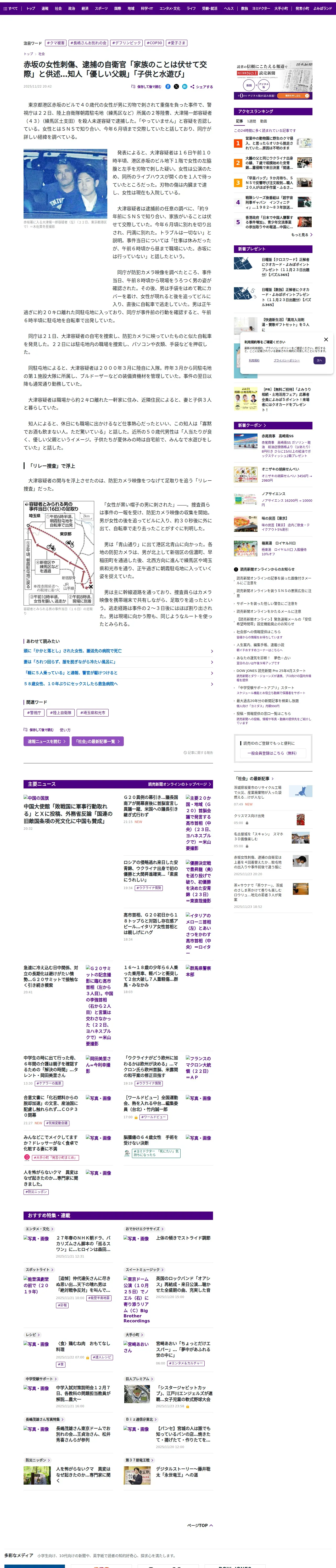Click 速報ニュースを読む button

(x=46, y=741)
